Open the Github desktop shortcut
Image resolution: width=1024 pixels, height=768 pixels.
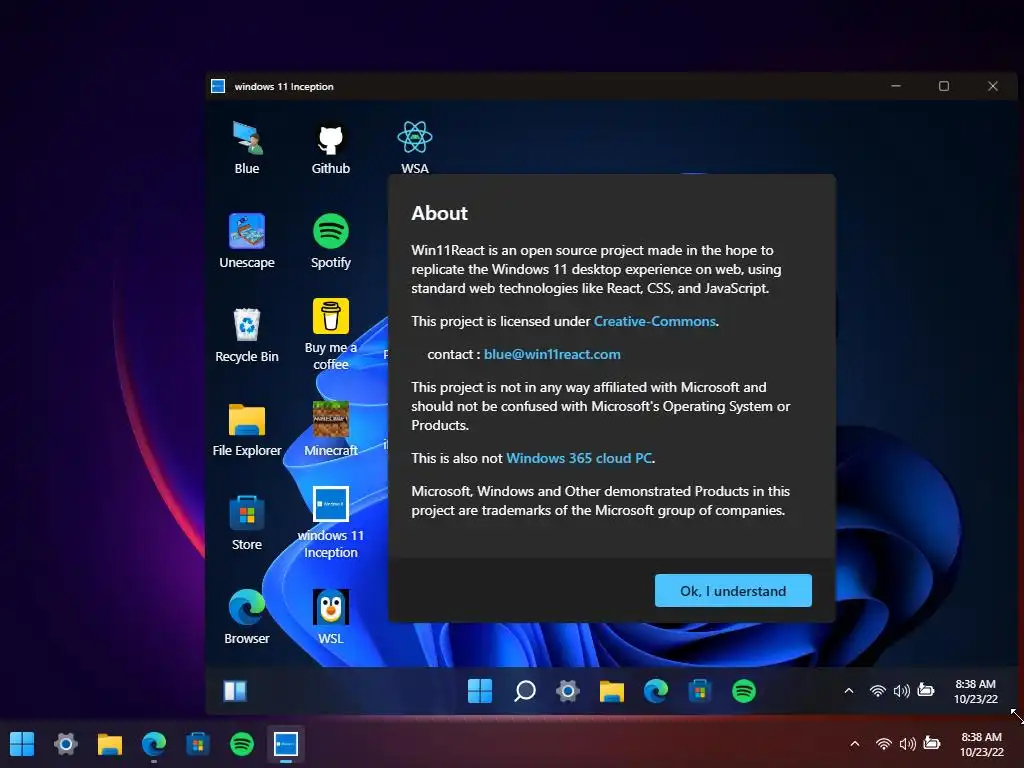(x=330, y=148)
